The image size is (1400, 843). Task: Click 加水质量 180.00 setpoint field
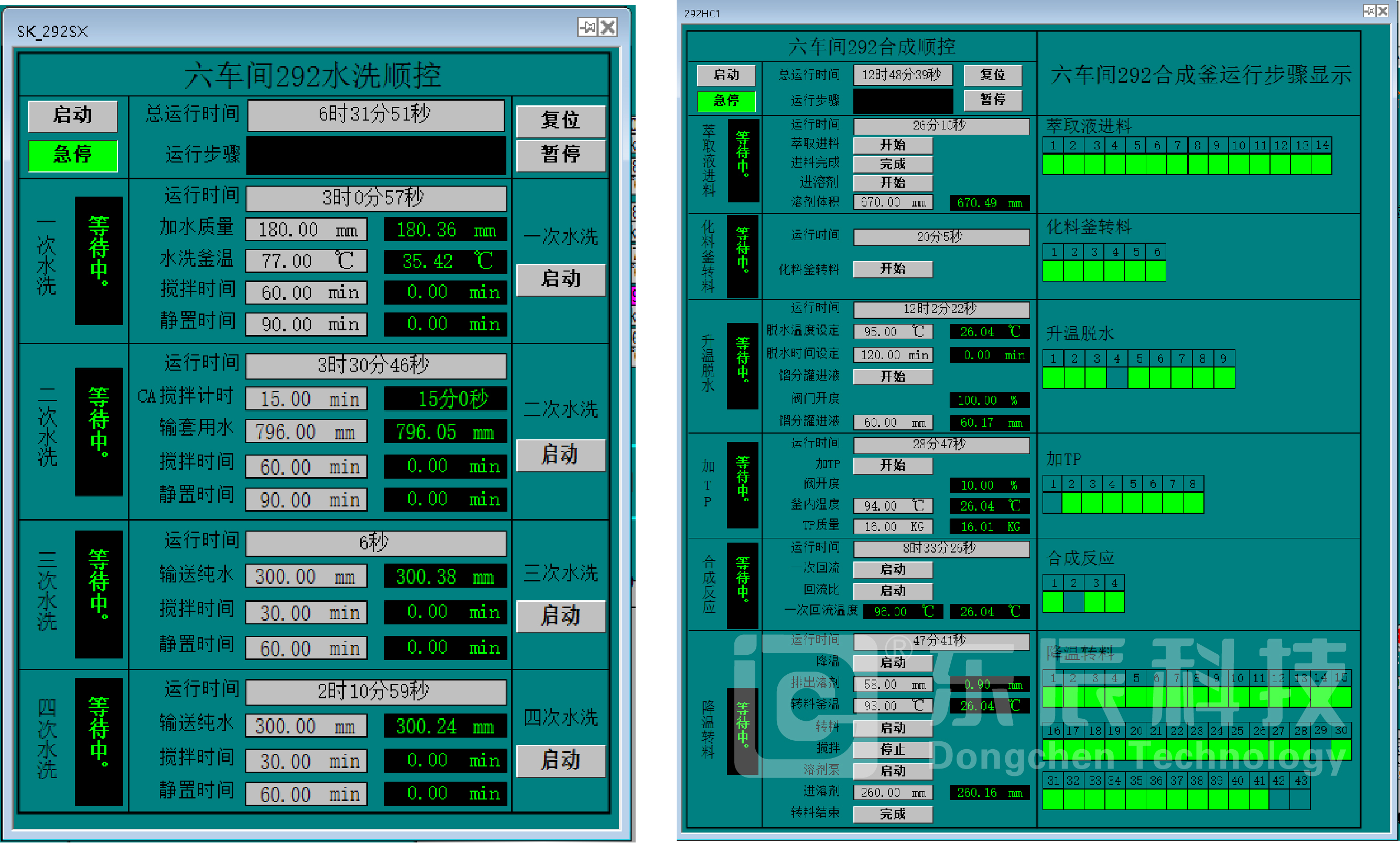click(x=306, y=230)
